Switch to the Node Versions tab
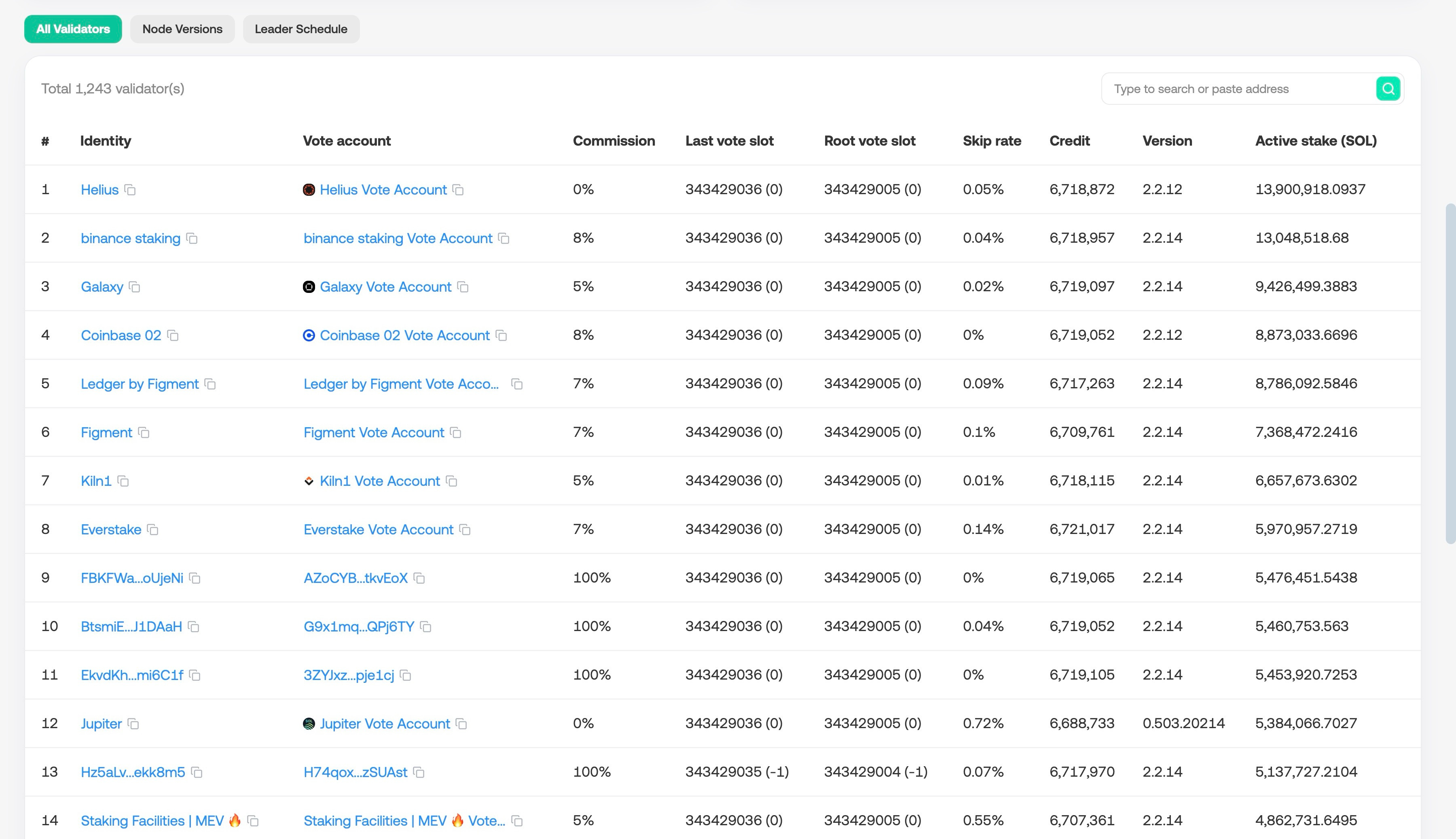The height and width of the screenshot is (839, 1456). 182,29
